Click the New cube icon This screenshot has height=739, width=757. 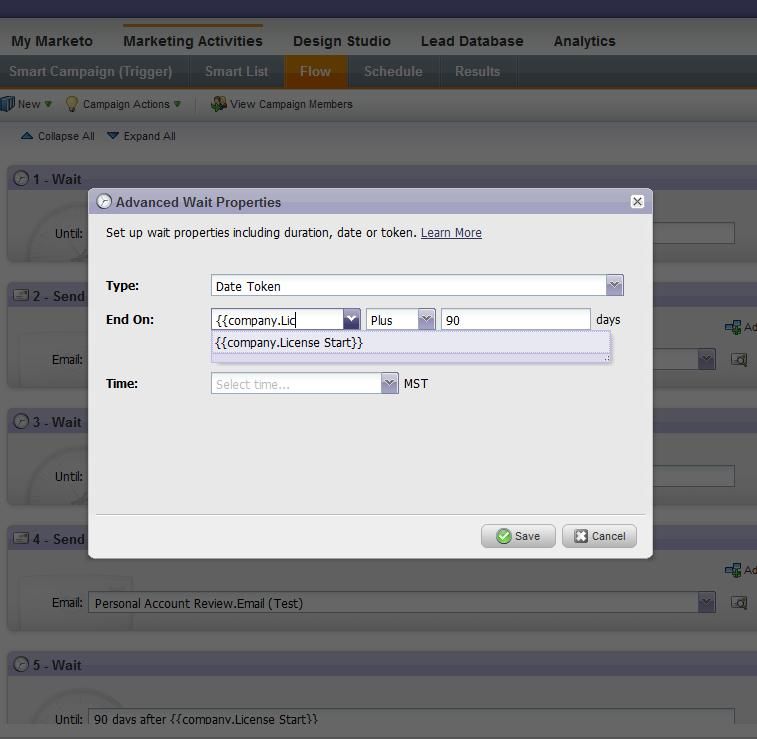[7, 104]
